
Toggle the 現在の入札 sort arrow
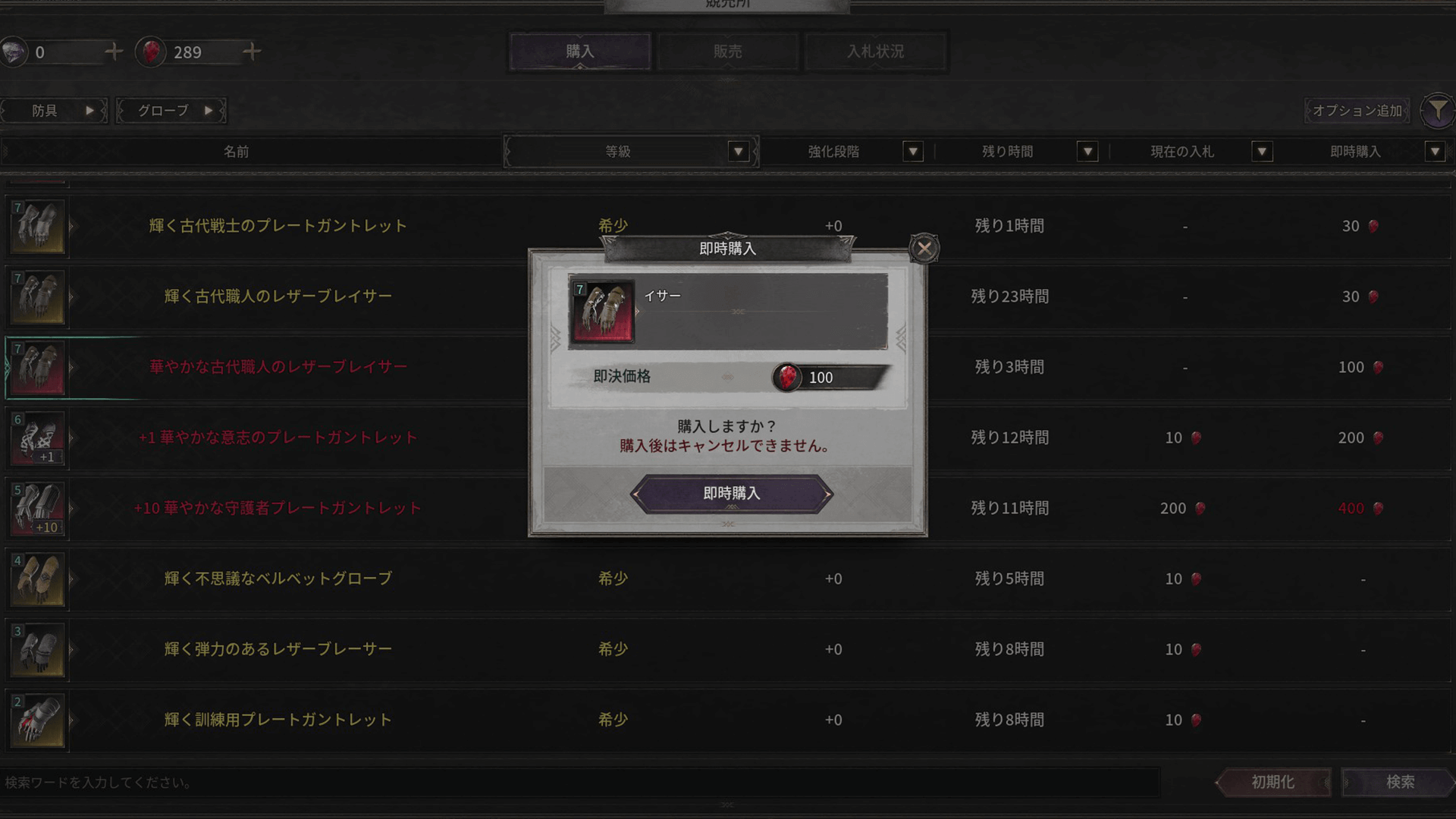[x=1262, y=152]
